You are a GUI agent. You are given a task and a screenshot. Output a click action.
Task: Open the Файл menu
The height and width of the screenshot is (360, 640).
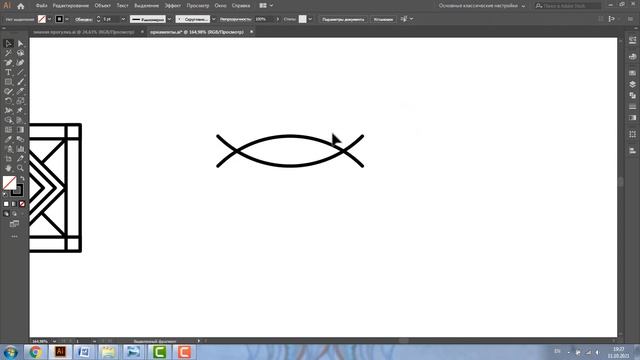[41, 6]
